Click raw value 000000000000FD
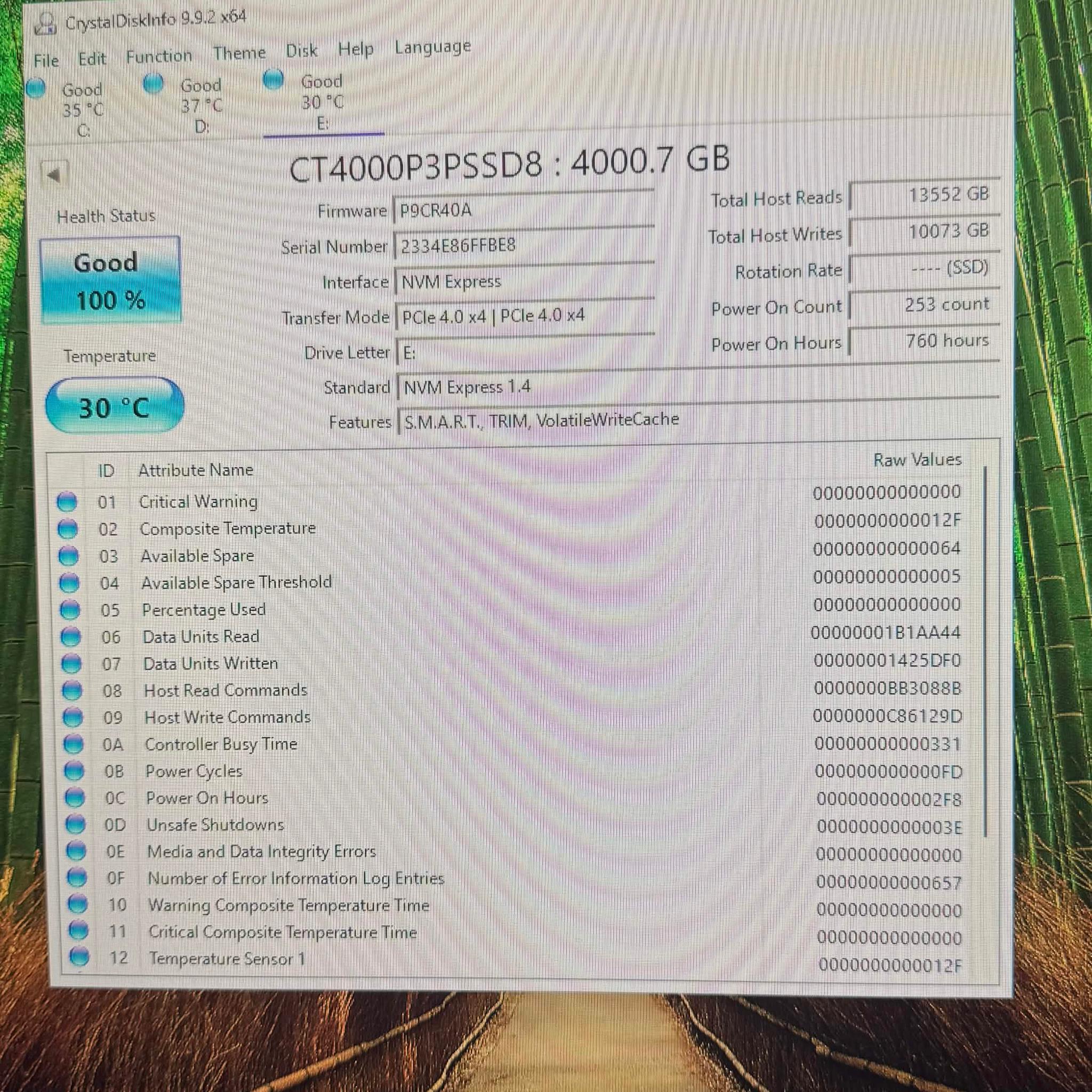The width and height of the screenshot is (1092, 1092). point(888,772)
